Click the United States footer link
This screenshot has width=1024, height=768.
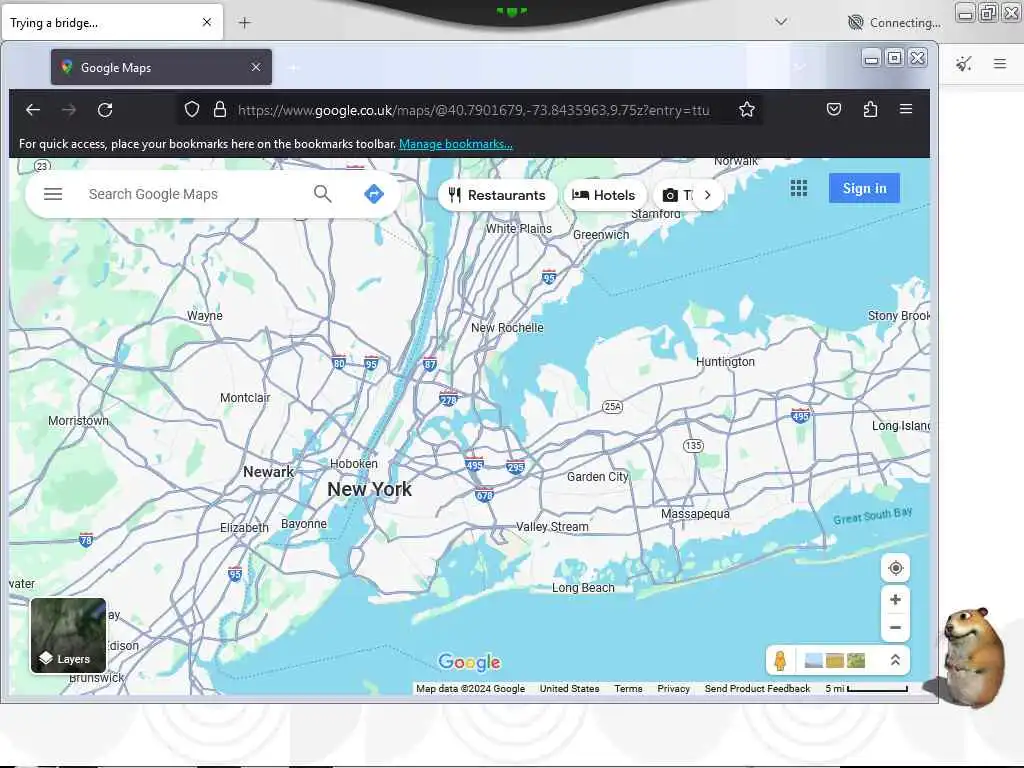[569, 688]
